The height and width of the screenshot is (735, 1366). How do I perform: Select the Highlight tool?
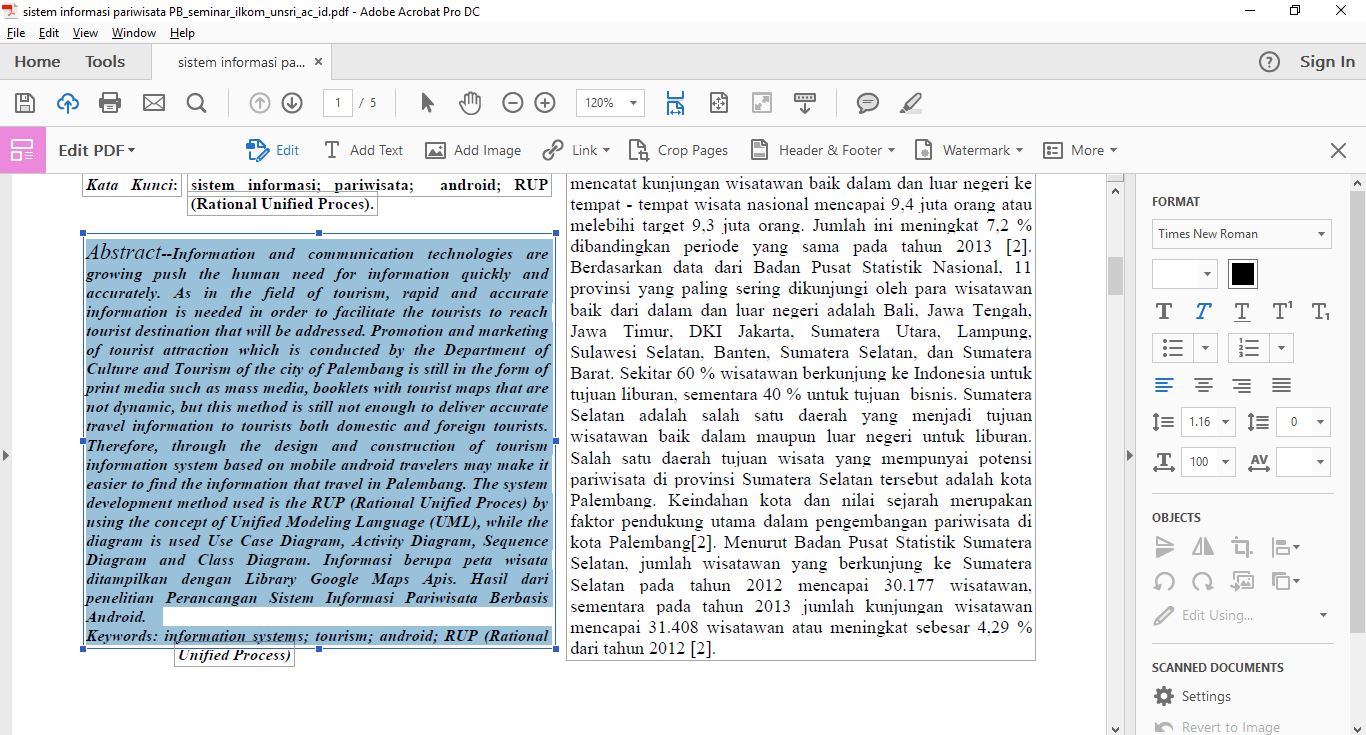coord(910,103)
